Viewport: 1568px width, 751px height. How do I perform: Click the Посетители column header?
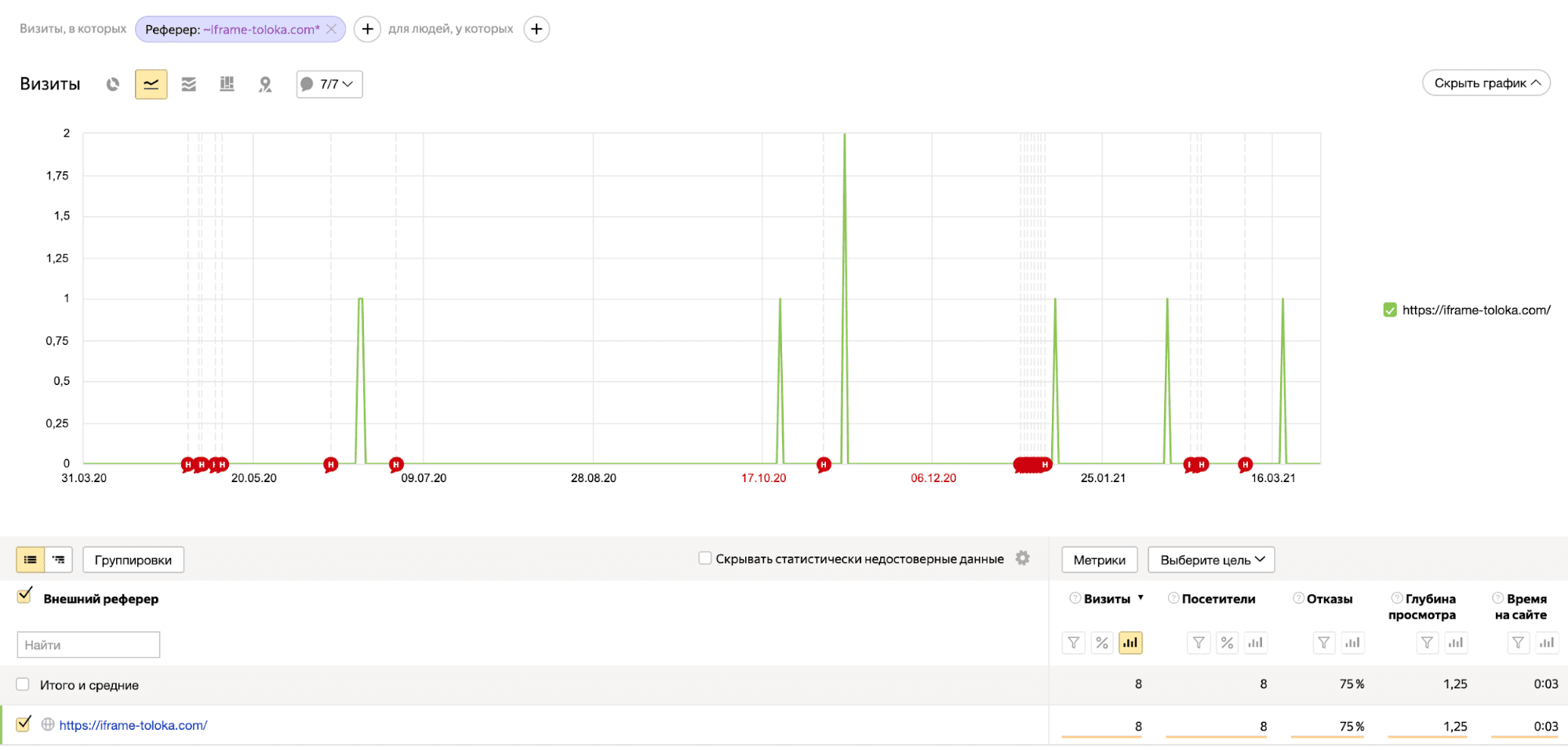(1218, 599)
